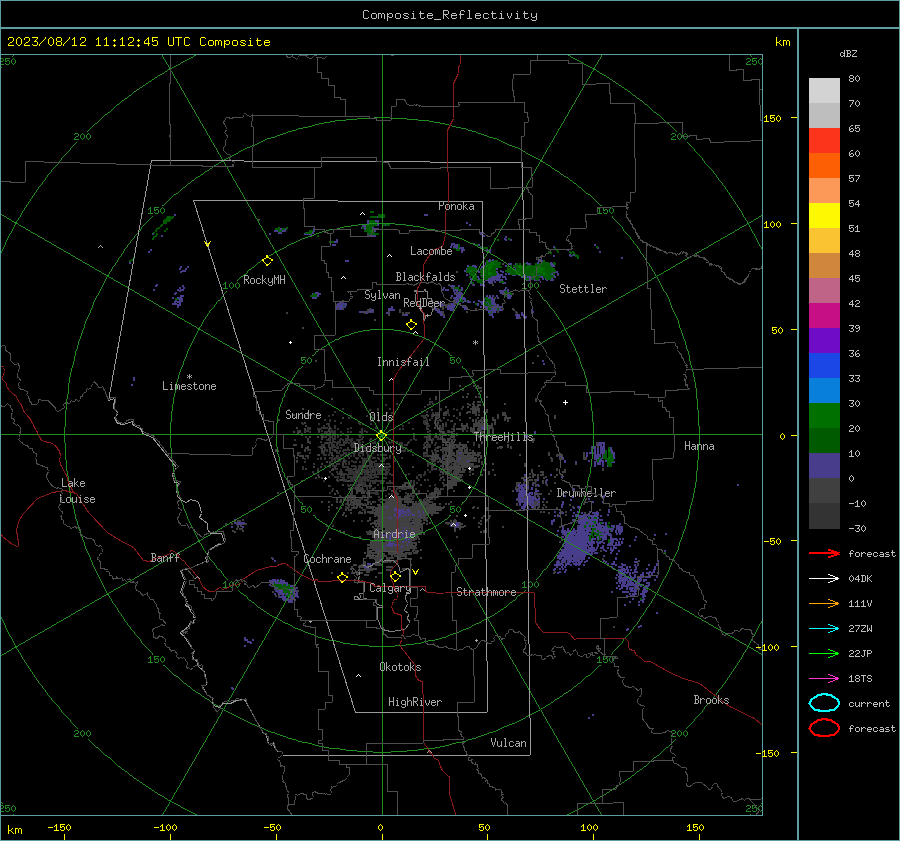Click the Sundre town label

tap(303, 414)
